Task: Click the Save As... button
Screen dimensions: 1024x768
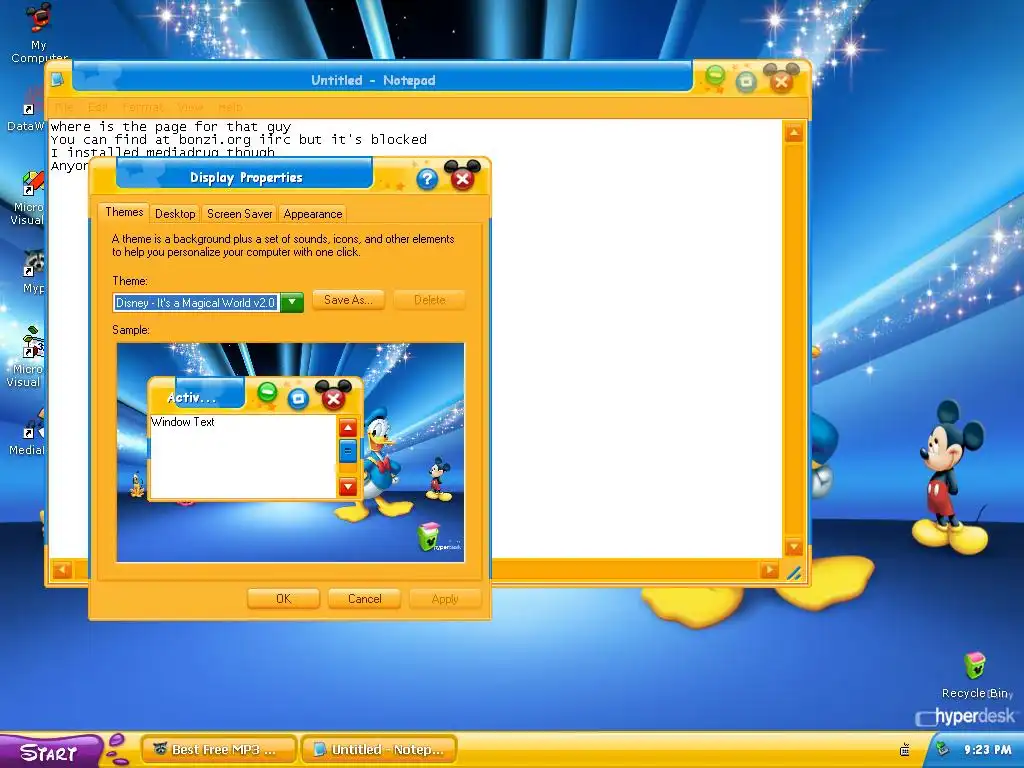Action: [348, 300]
